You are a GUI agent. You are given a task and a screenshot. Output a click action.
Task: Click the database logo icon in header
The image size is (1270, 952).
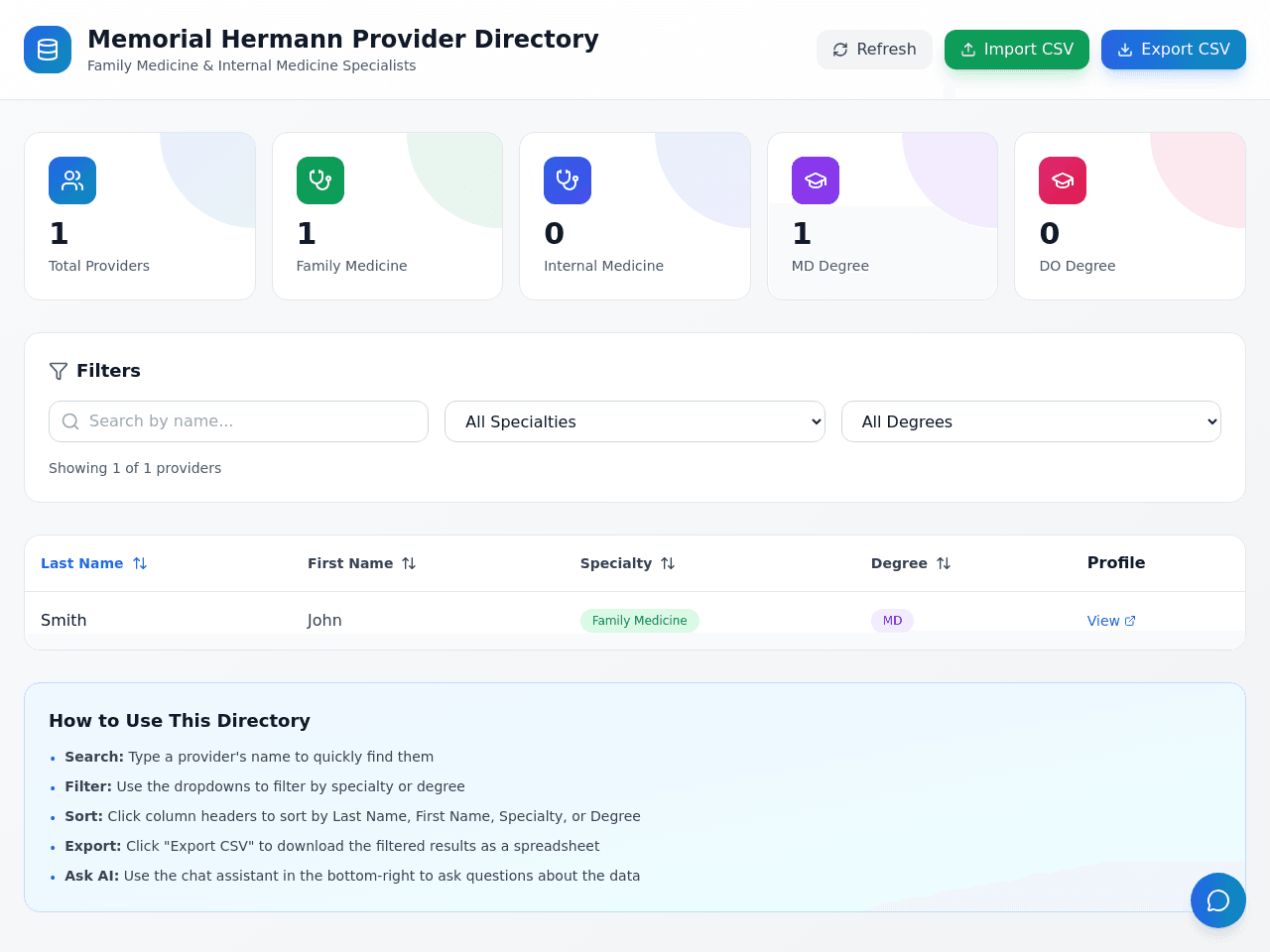48,50
